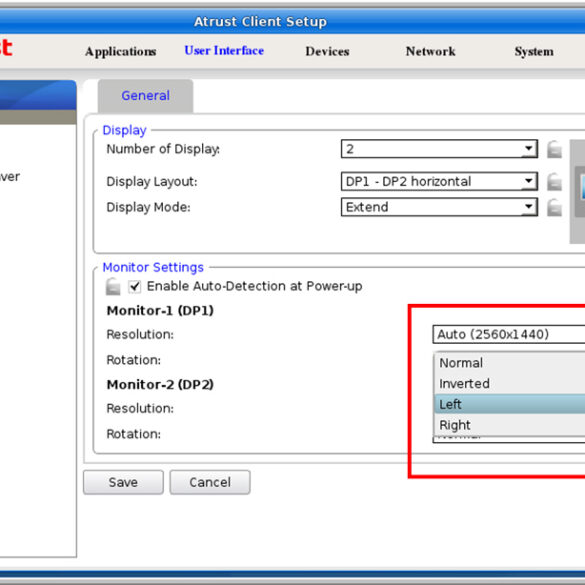Click the lock icon beside Enable Auto-Detection
Viewport: 585px width, 585px height.
click(x=113, y=287)
